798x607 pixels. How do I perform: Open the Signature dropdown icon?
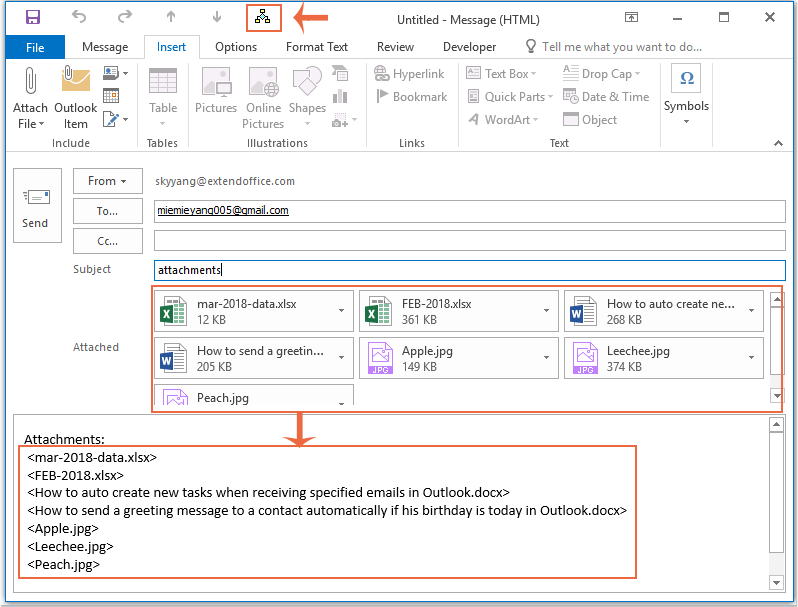pyautogui.click(x=116, y=120)
